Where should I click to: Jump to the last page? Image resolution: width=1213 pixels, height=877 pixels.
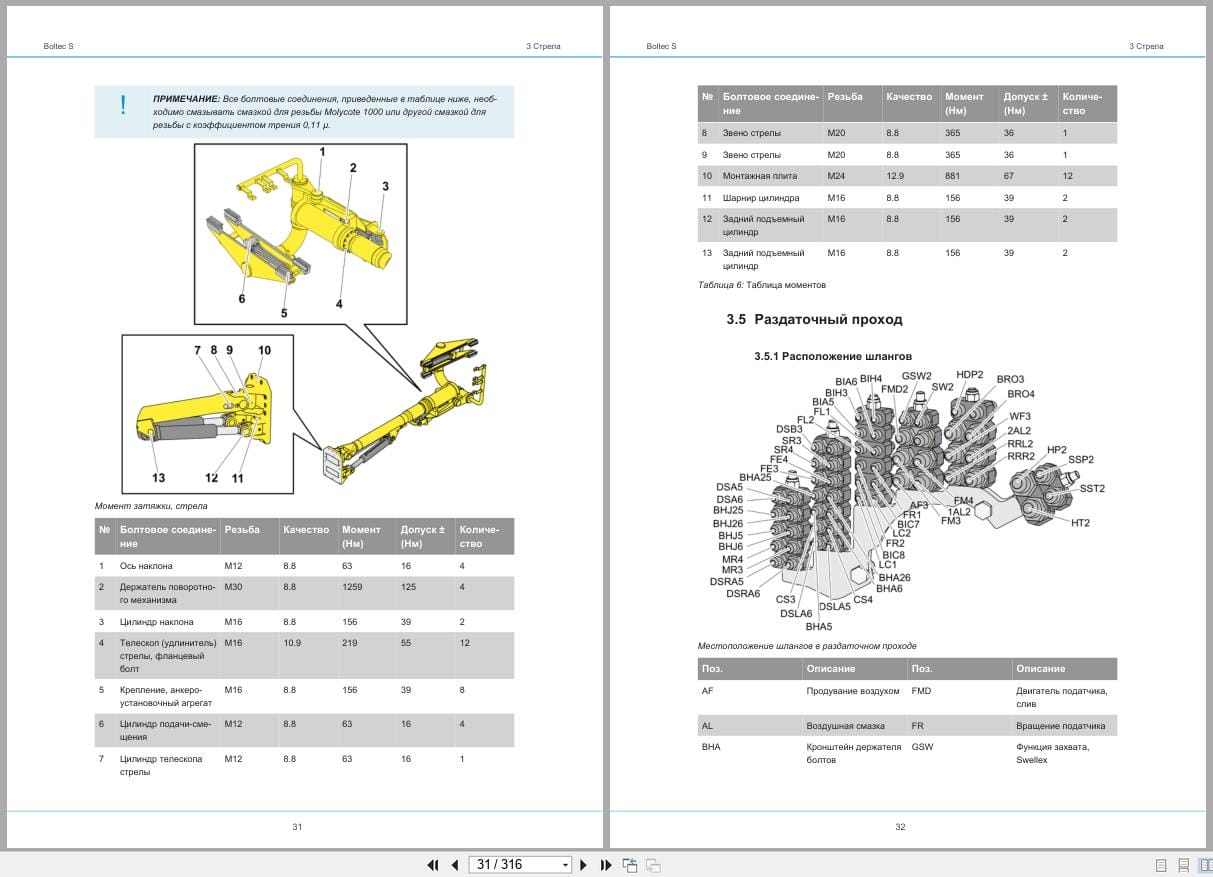click(x=604, y=864)
